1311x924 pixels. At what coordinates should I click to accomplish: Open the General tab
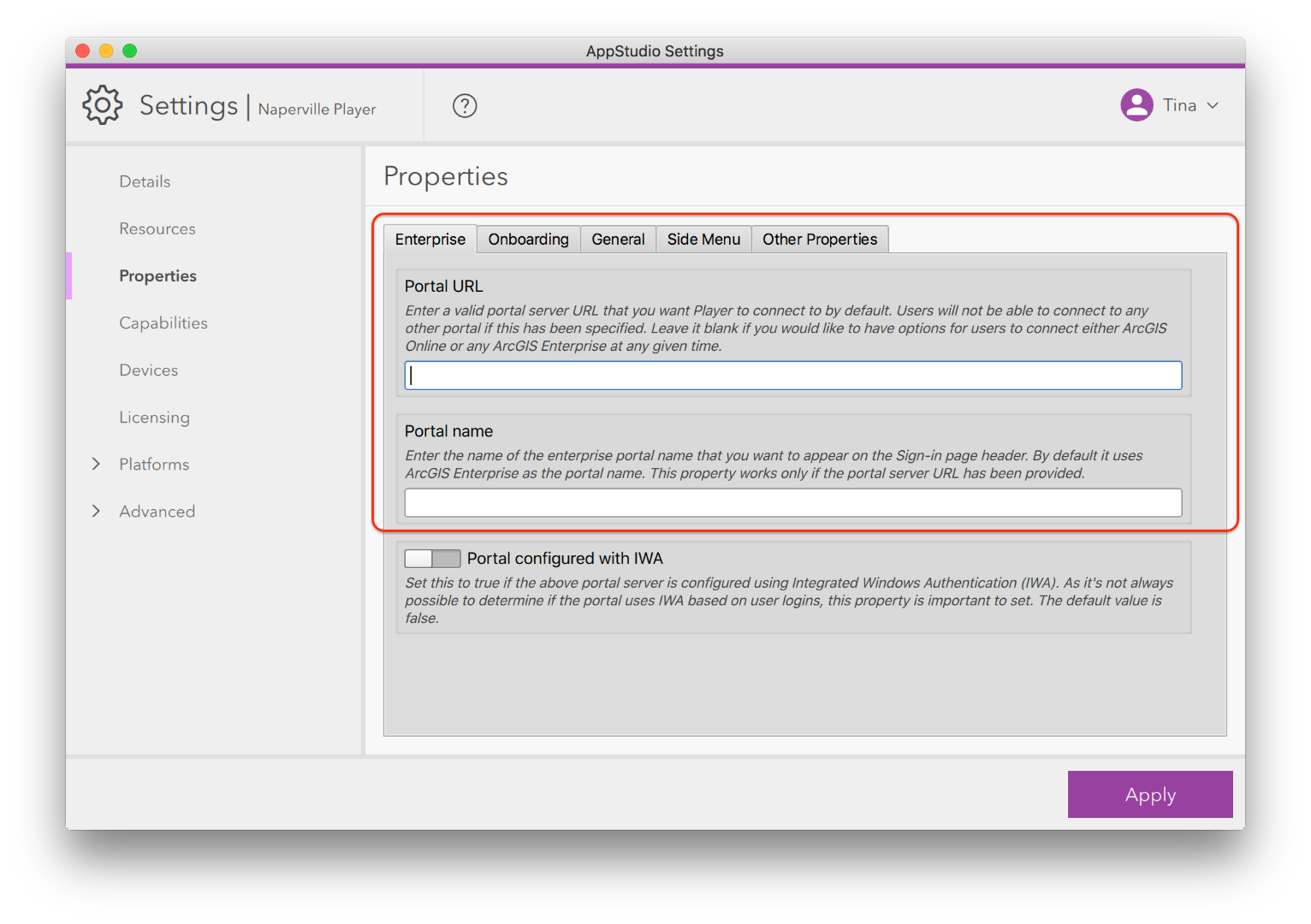618,240
